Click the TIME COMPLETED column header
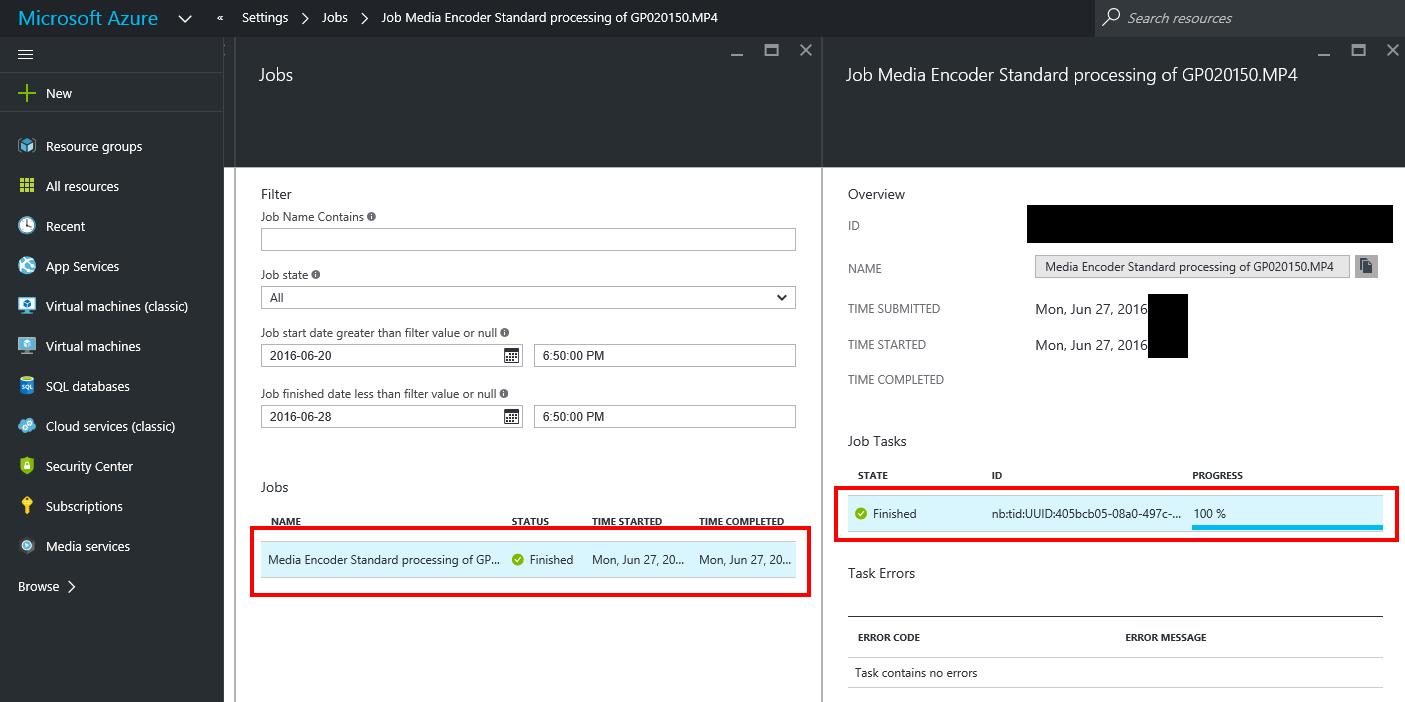The height and width of the screenshot is (702, 1405). click(742, 522)
